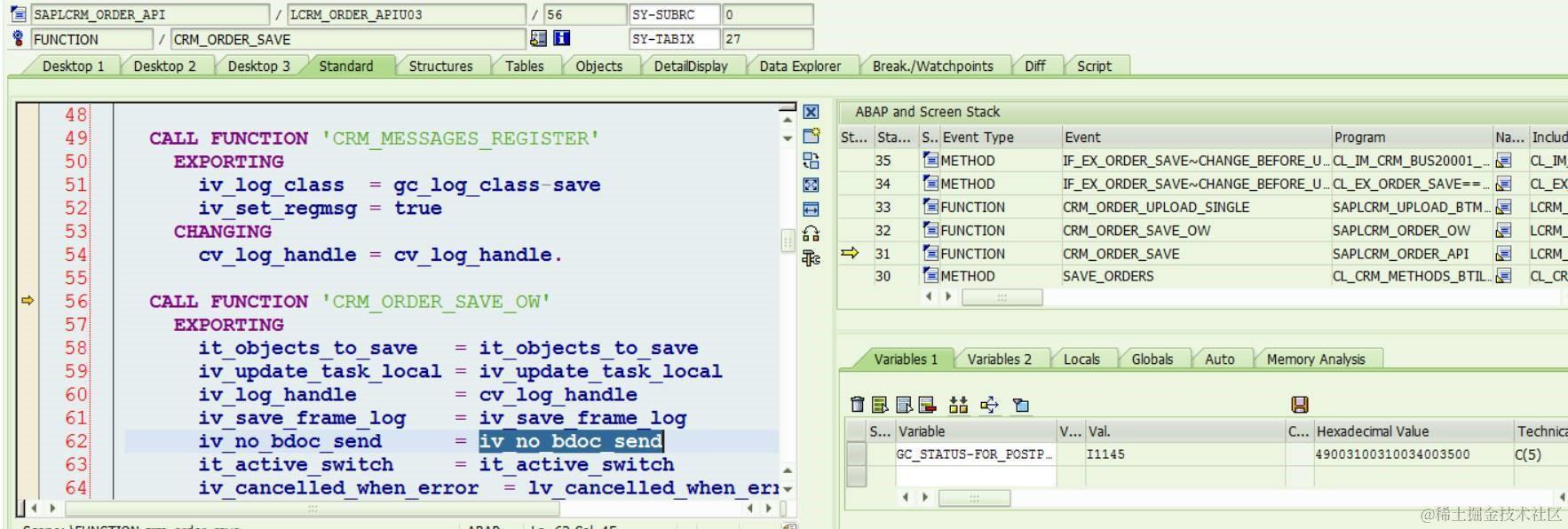
Task: Click the Program column header
Action: [1412, 137]
